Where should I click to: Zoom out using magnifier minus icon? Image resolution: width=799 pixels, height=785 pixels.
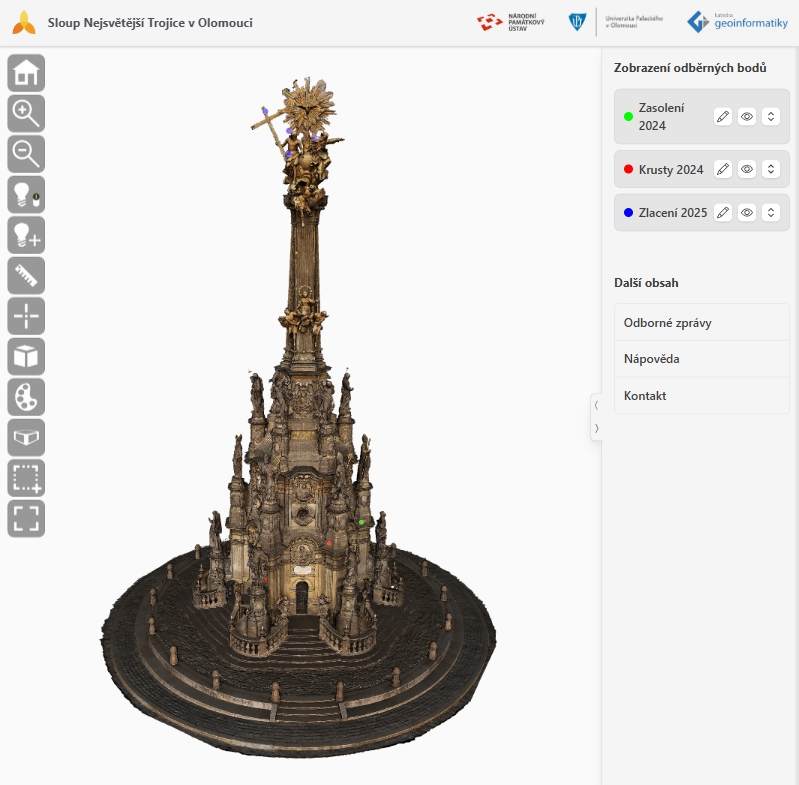[x=26, y=154]
